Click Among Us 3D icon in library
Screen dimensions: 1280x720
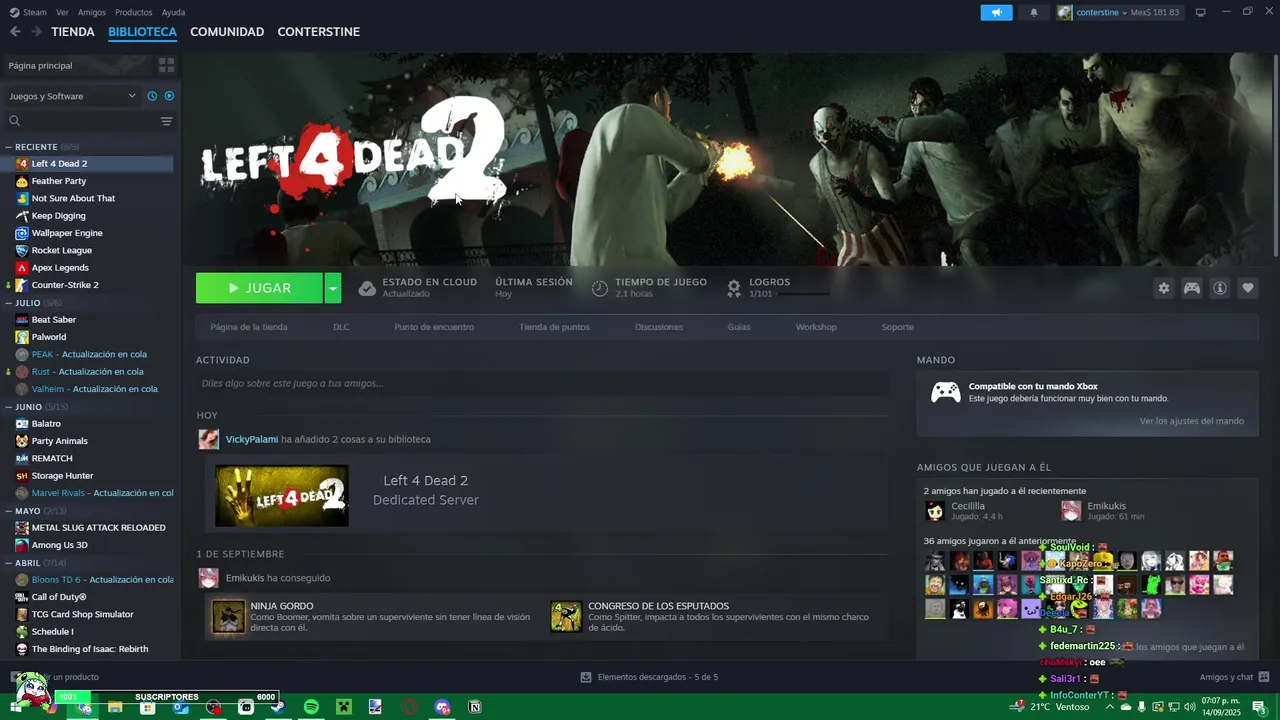point(22,545)
